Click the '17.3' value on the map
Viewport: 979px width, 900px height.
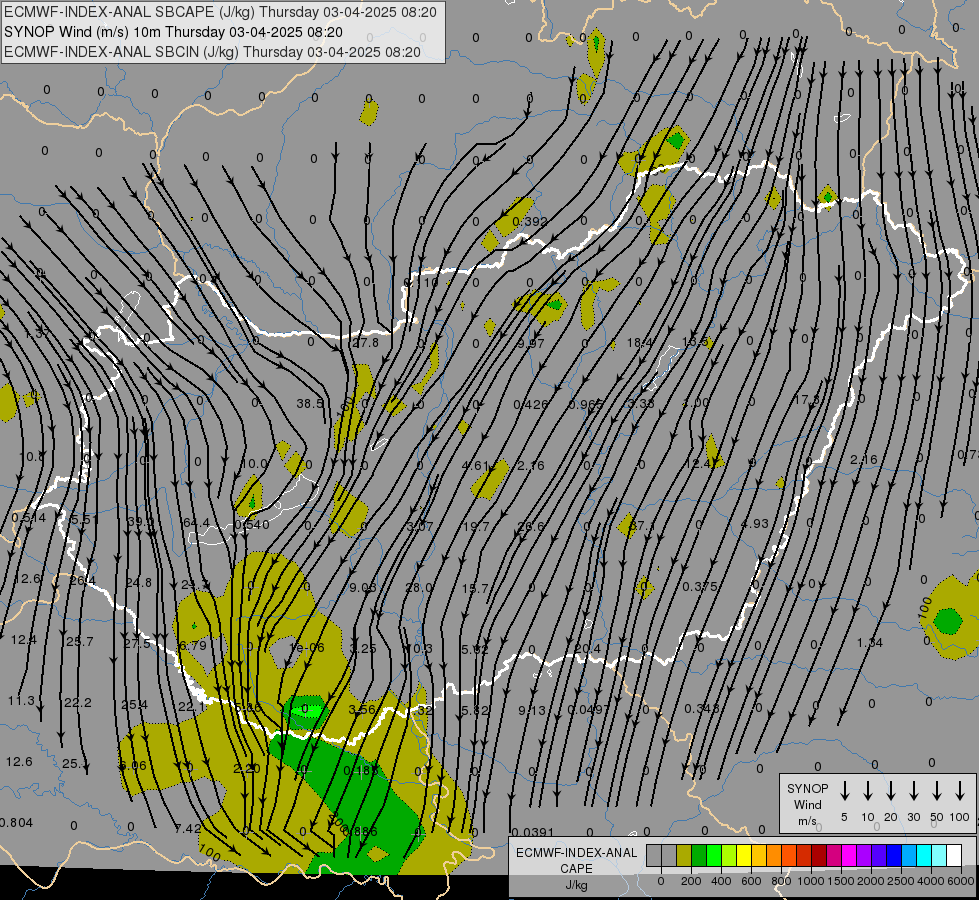coord(807,399)
